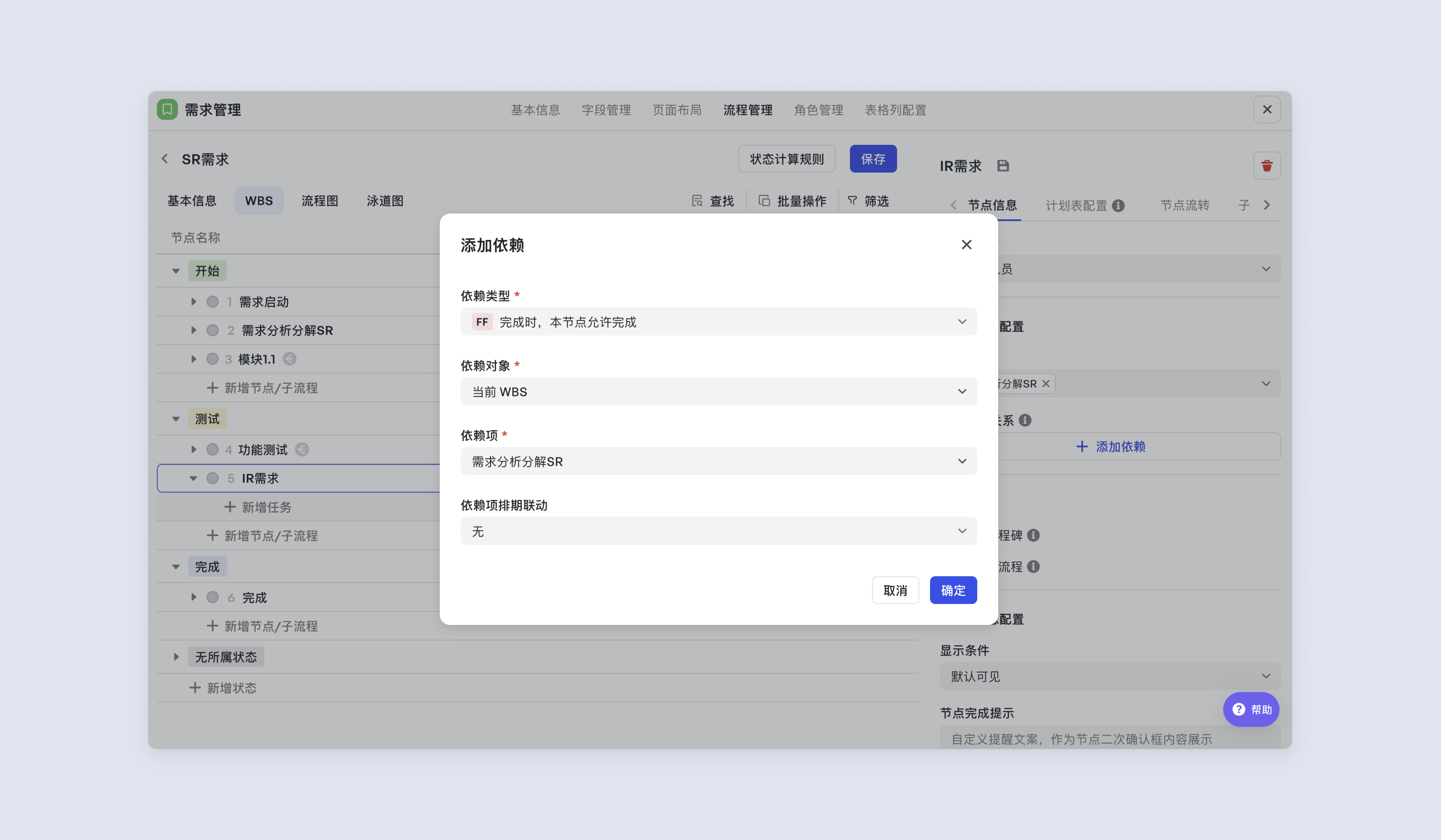Open the 依赖项 dropdown showing 需求分析分解SR
The height and width of the screenshot is (840, 1441).
pyautogui.click(x=718, y=461)
